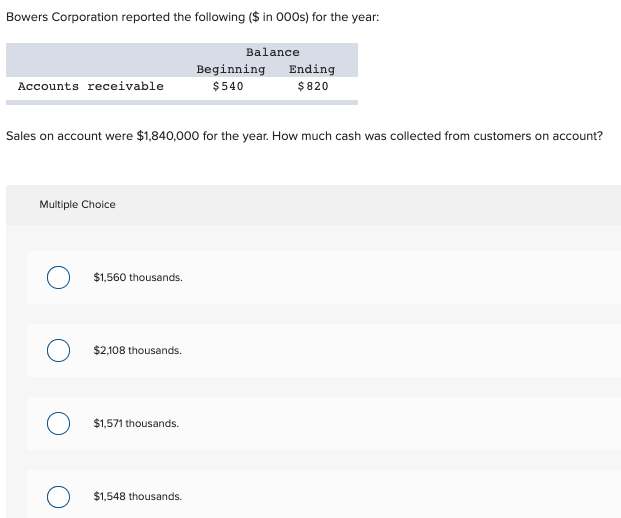The image size is (621, 518).
Task: Click the Accounts receivable row label
Action: tap(91, 86)
